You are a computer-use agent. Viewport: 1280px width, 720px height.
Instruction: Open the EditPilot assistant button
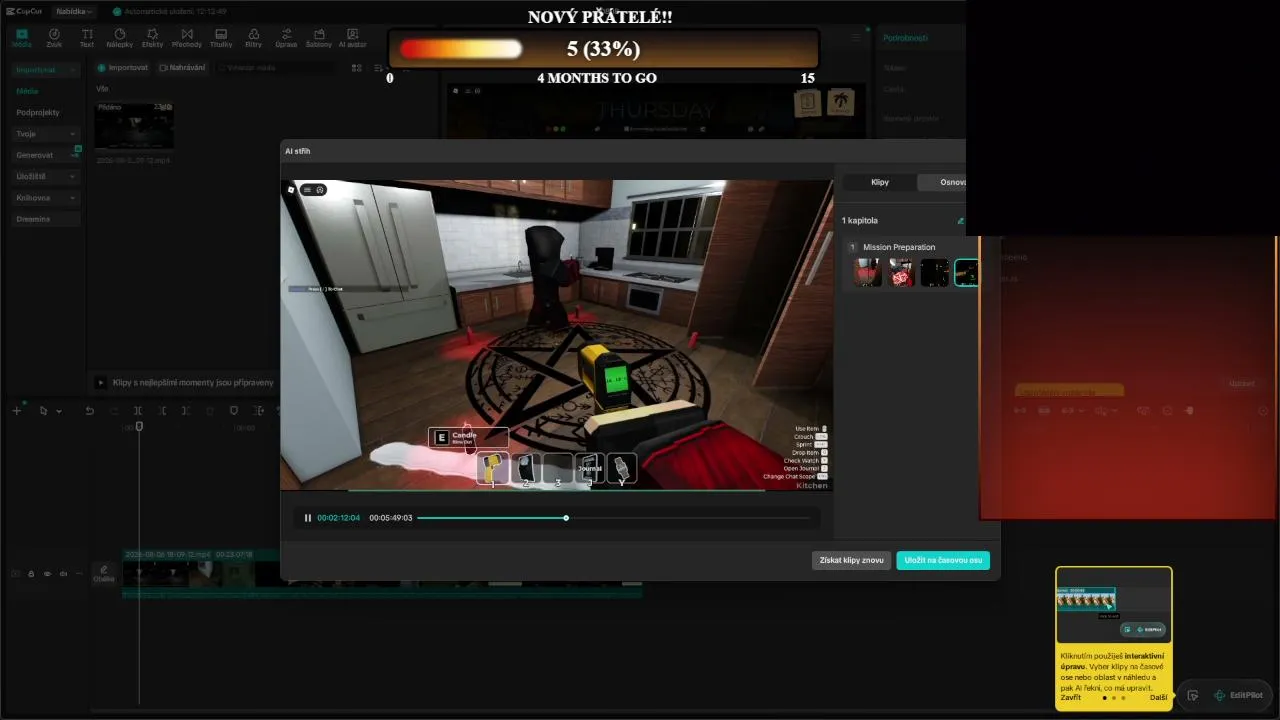point(1238,695)
